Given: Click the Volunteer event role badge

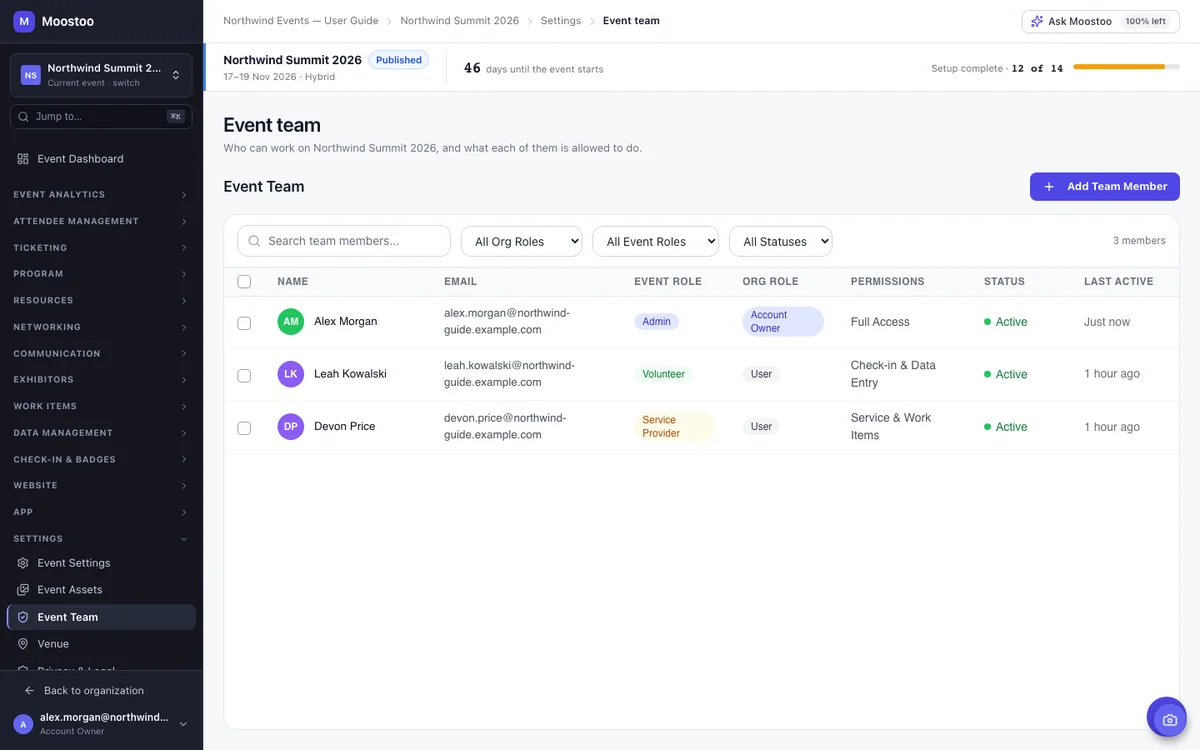Looking at the screenshot, I should [x=663, y=374].
